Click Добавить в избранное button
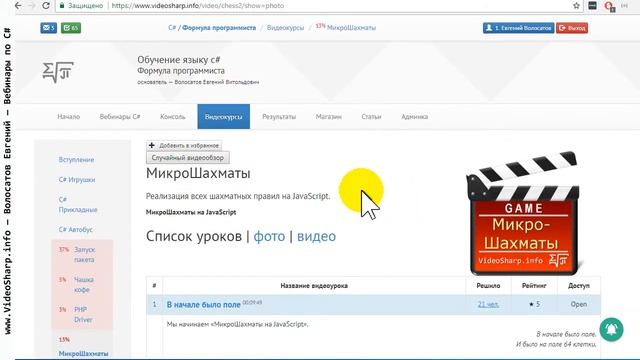The image size is (640, 360). [x=184, y=145]
